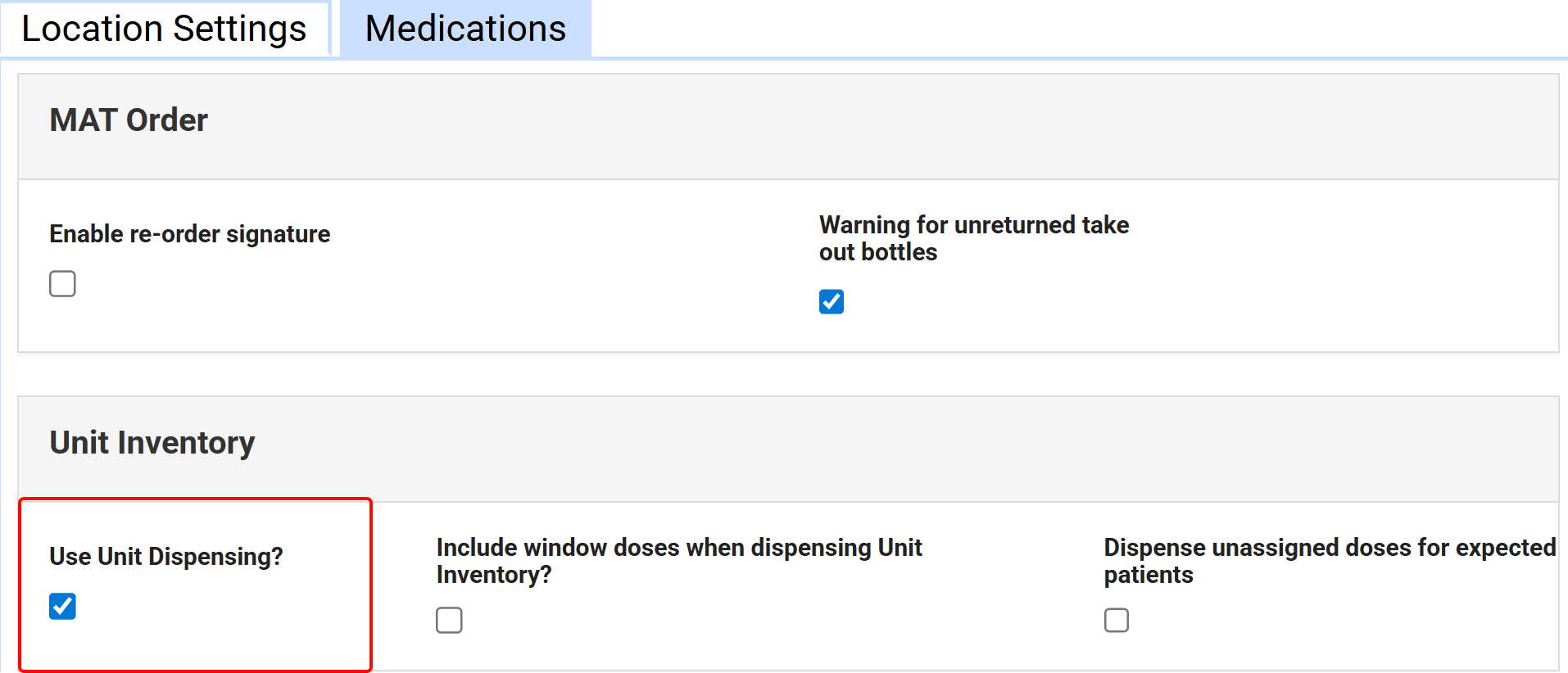Image resolution: width=1568 pixels, height=673 pixels.
Task: Click the "Use Unit Dispensing?" label text
Action: click(166, 557)
